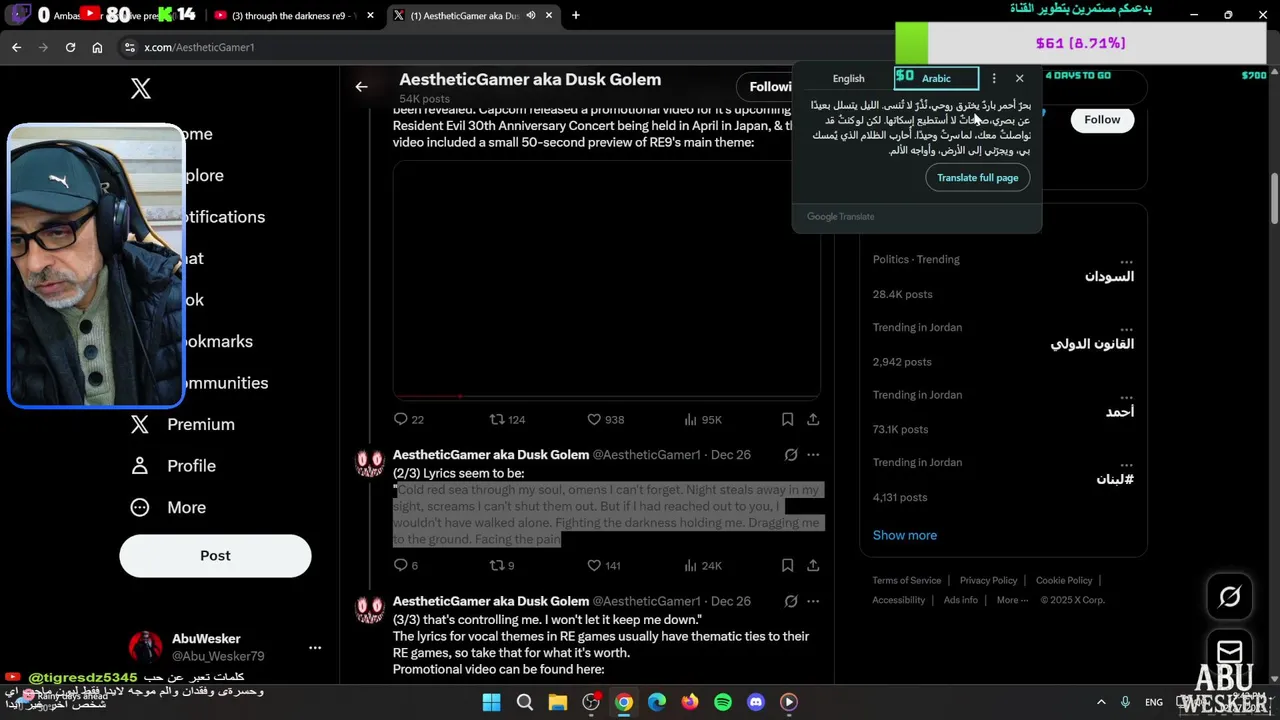Select Arabic in translate popup
1280x720 pixels.
[x=936, y=78]
